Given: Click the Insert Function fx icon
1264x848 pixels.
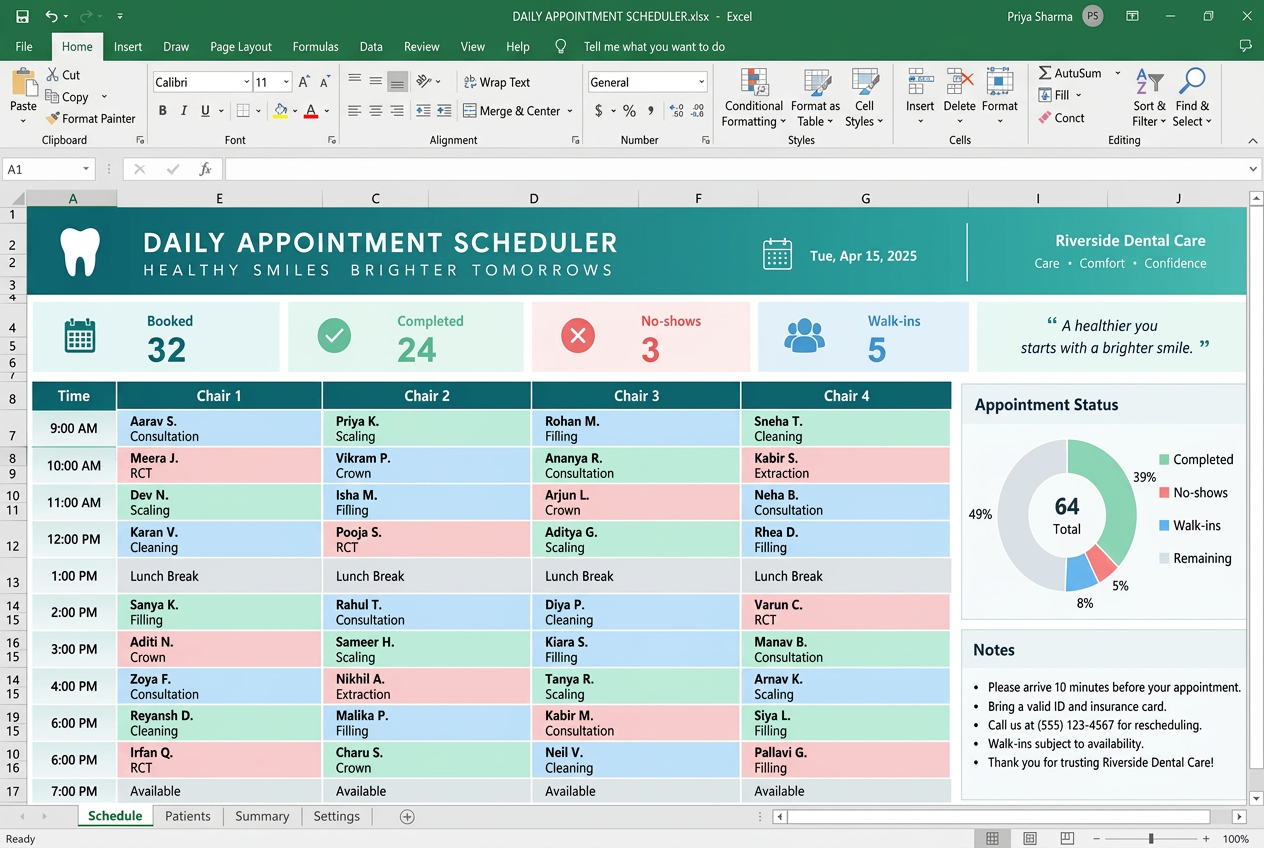Looking at the screenshot, I should pos(205,170).
